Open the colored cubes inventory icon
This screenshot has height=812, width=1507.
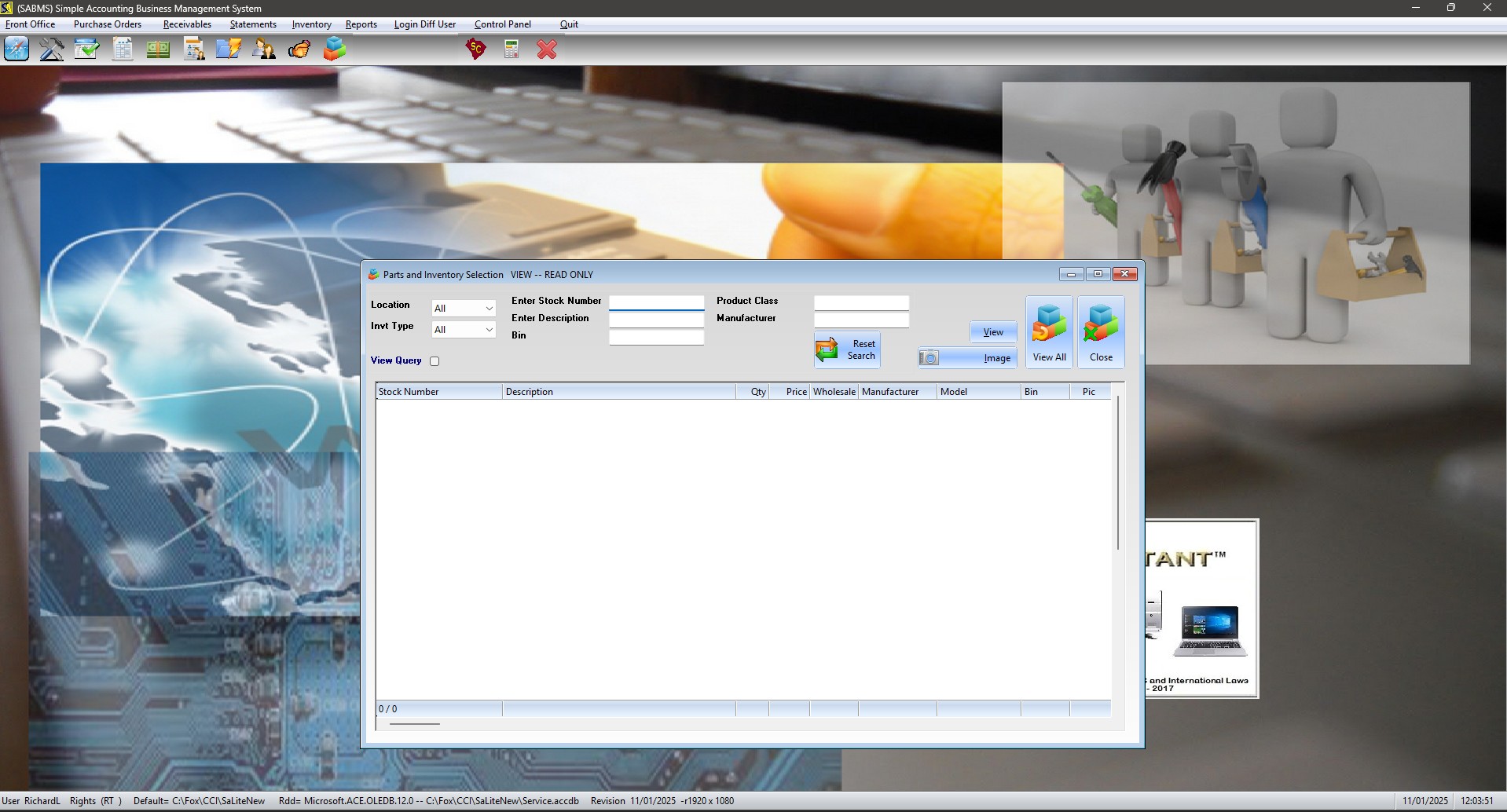[335, 49]
